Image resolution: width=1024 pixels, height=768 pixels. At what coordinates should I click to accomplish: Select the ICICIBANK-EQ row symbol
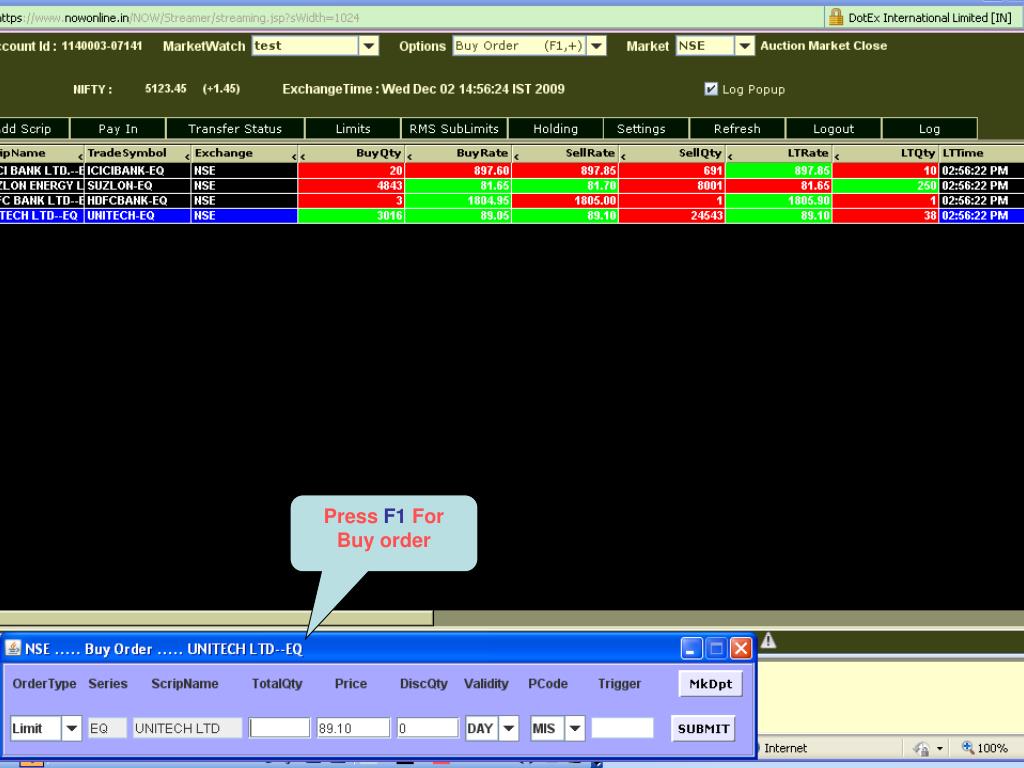(137, 170)
